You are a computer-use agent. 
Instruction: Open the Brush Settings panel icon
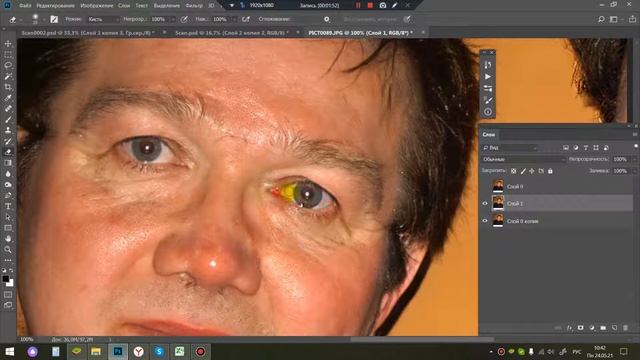coord(488,100)
